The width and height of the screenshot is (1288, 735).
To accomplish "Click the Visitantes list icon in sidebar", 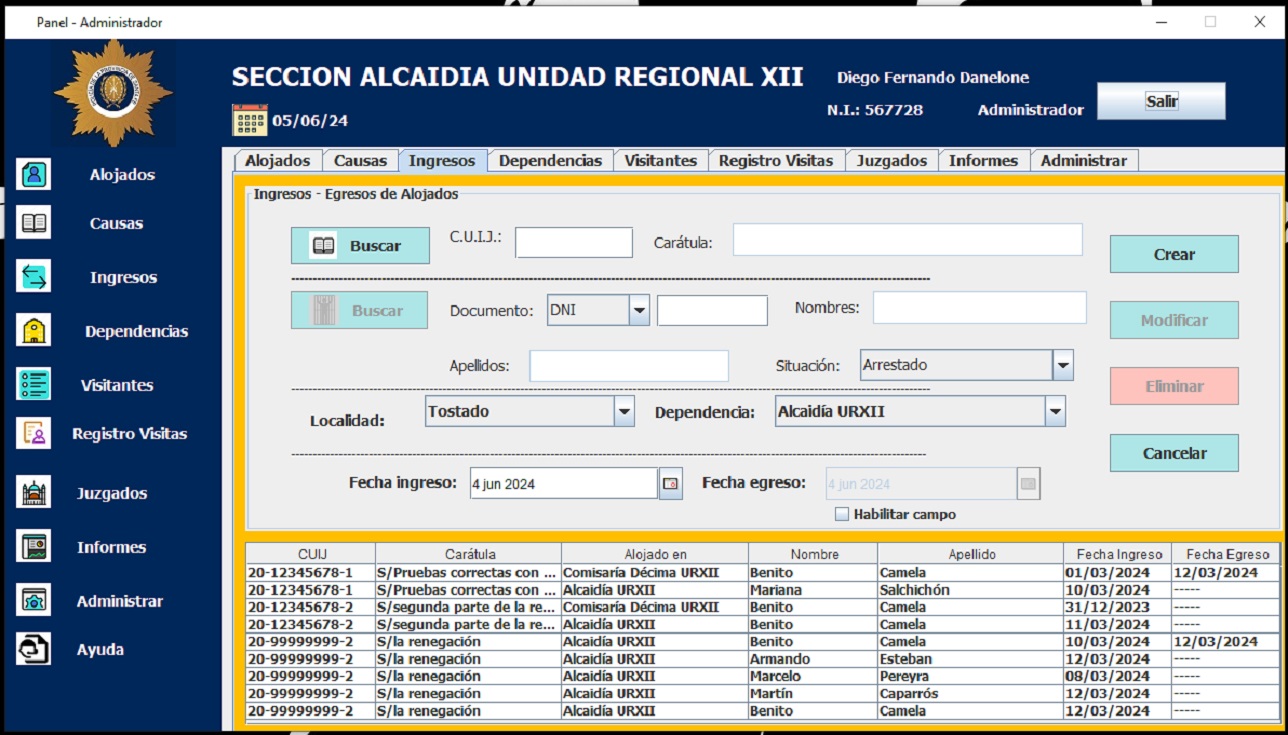I will 34,385.
